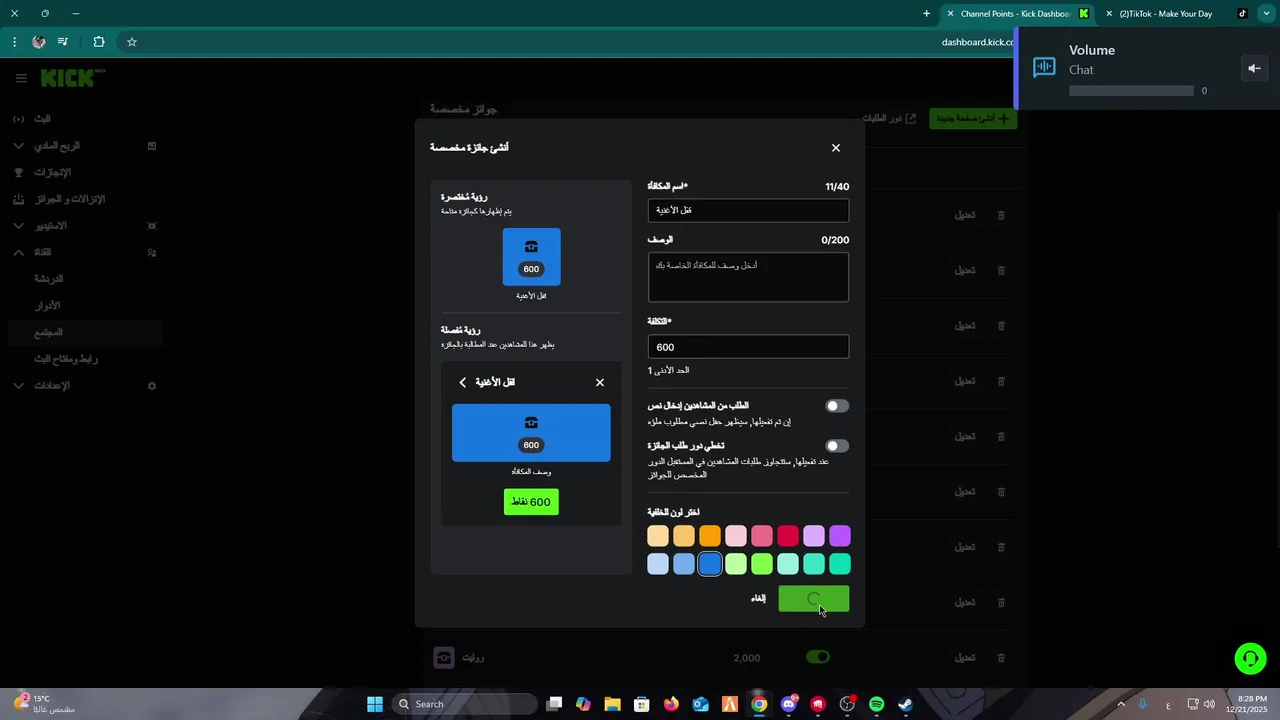This screenshot has height=720, width=1280.
Task: Open the browser media controls icon
Action: coord(63,42)
